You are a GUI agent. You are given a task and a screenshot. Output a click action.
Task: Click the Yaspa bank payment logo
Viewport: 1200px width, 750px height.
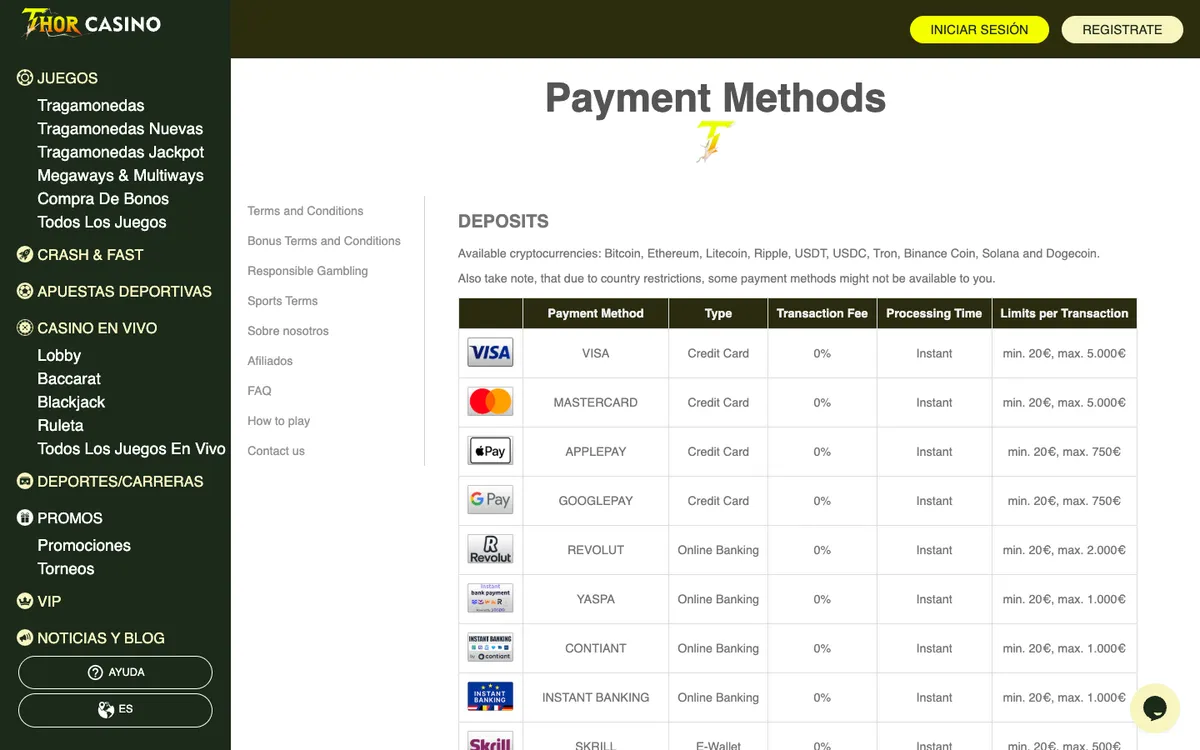[x=490, y=598]
